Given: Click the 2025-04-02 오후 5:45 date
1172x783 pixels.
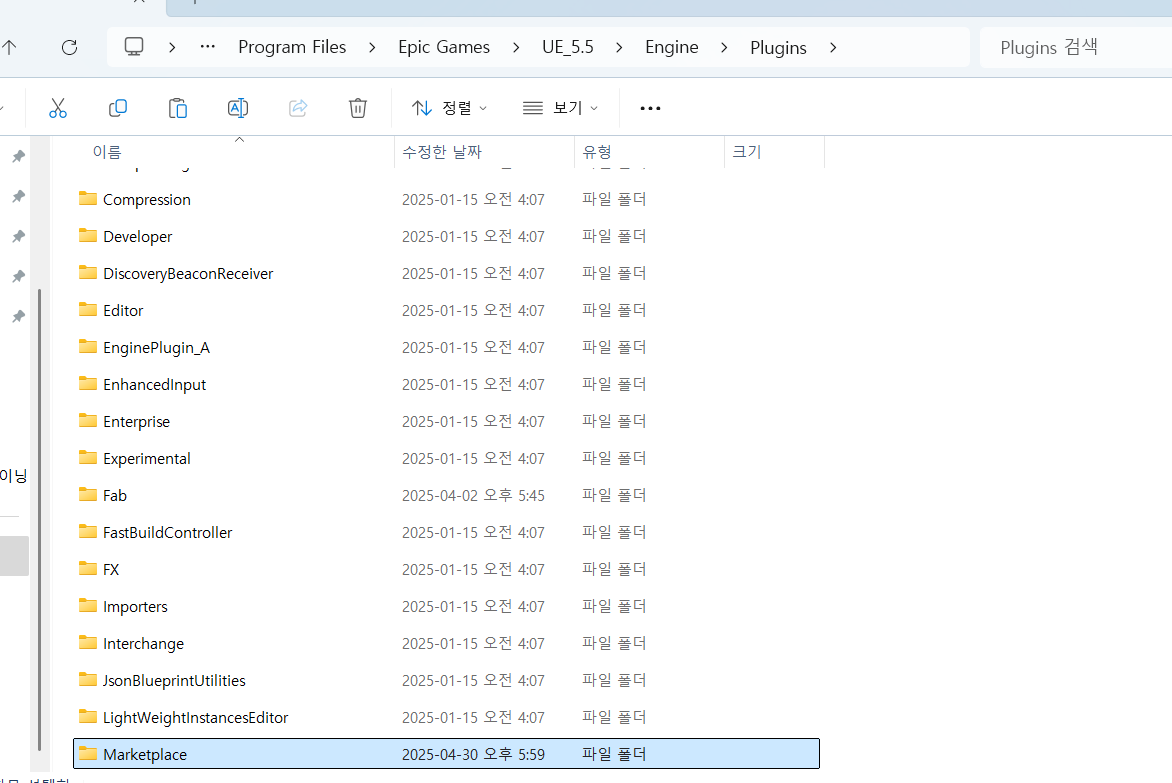Looking at the screenshot, I should (473, 495).
